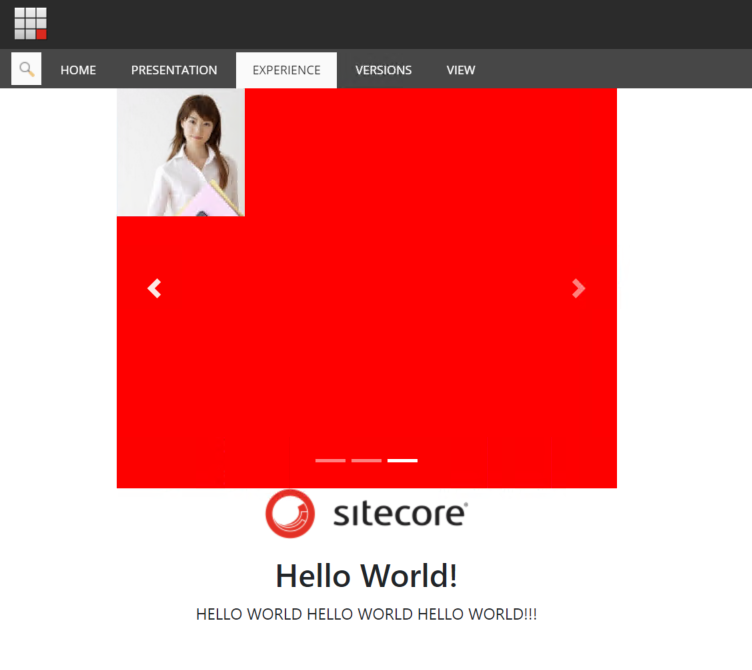Switch to the PRESENTATION tab
Viewport: 752px width, 670px height.
click(x=174, y=70)
